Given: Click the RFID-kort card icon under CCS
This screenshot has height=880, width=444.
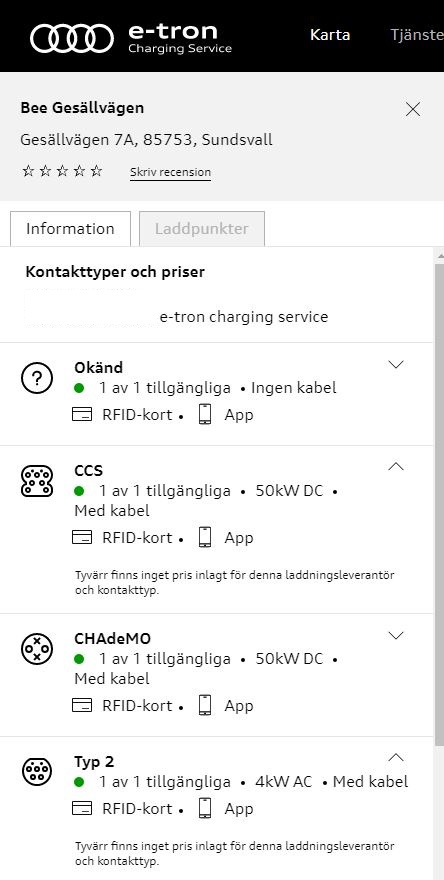Looking at the screenshot, I should (82, 537).
